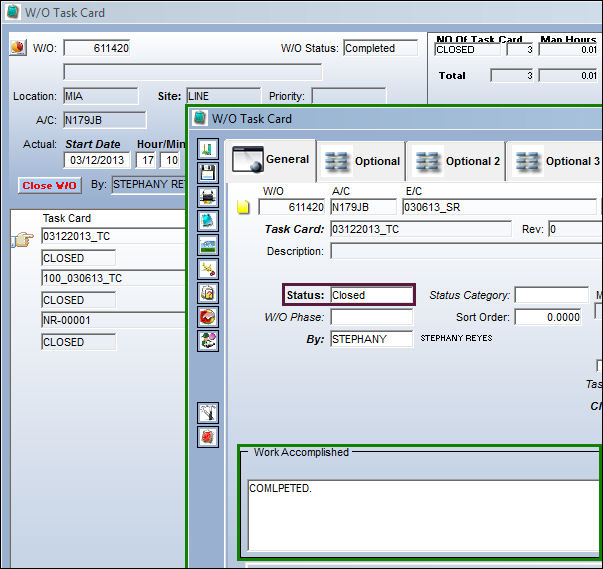Open the Optional 2 tab

pos(457,161)
